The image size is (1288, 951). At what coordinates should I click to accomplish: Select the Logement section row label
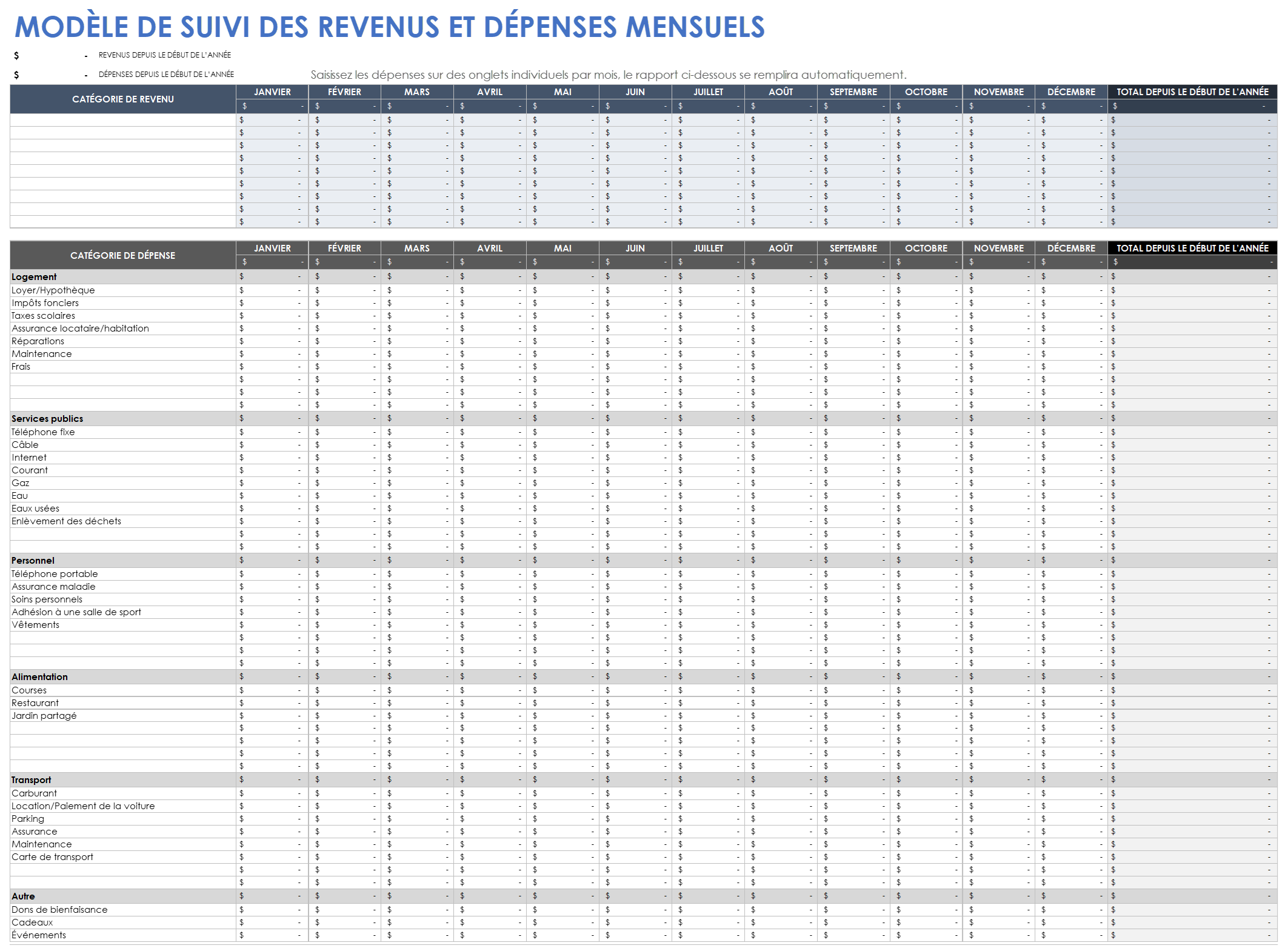[34, 277]
